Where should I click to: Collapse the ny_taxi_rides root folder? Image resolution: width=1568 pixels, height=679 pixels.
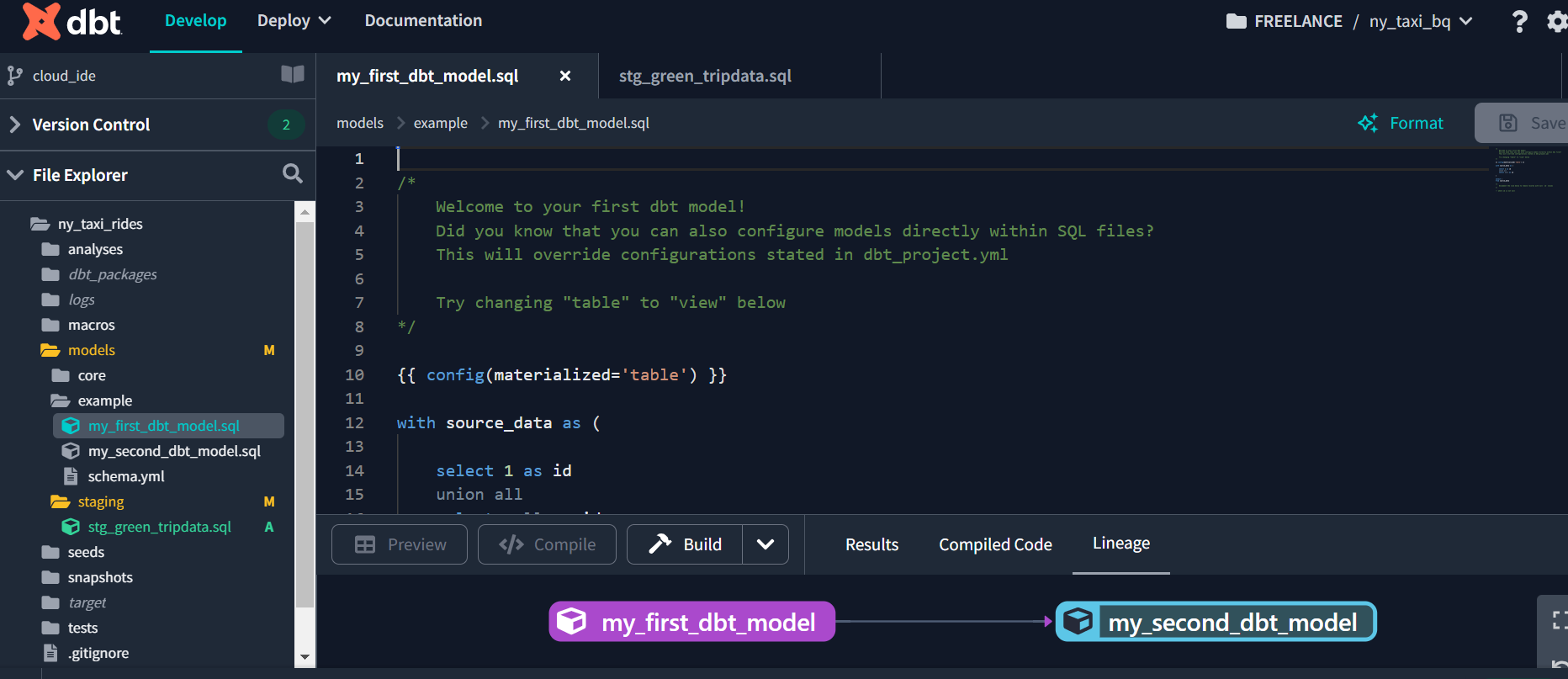[x=40, y=224]
